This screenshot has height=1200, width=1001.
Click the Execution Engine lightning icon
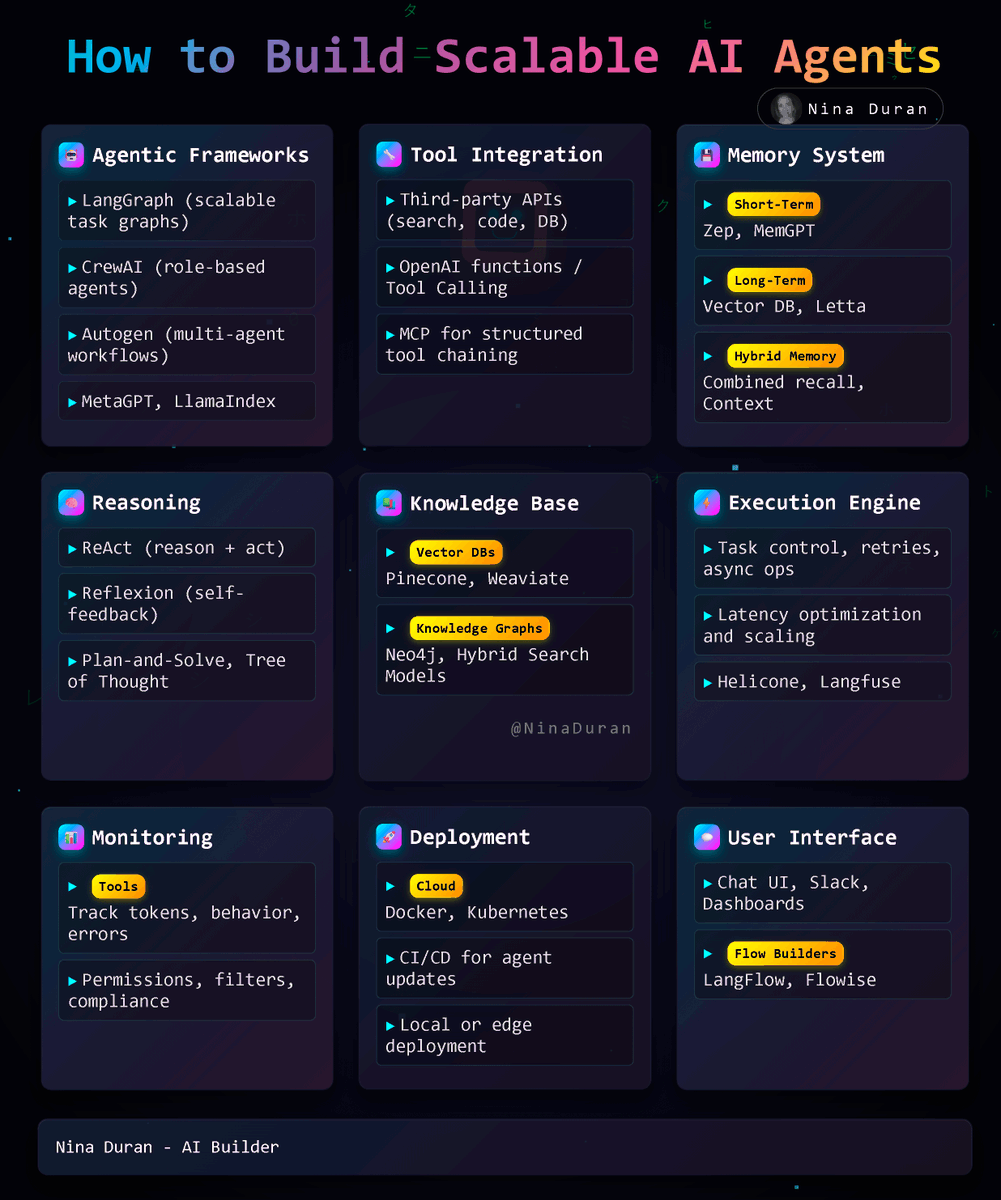click(x=707, y=503)
